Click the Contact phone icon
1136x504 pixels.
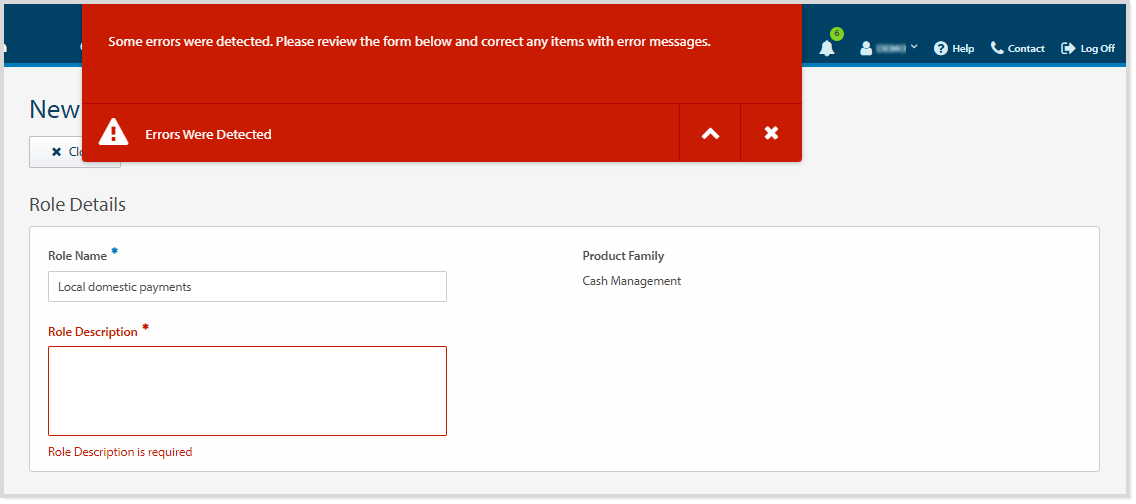pos(997,48)
